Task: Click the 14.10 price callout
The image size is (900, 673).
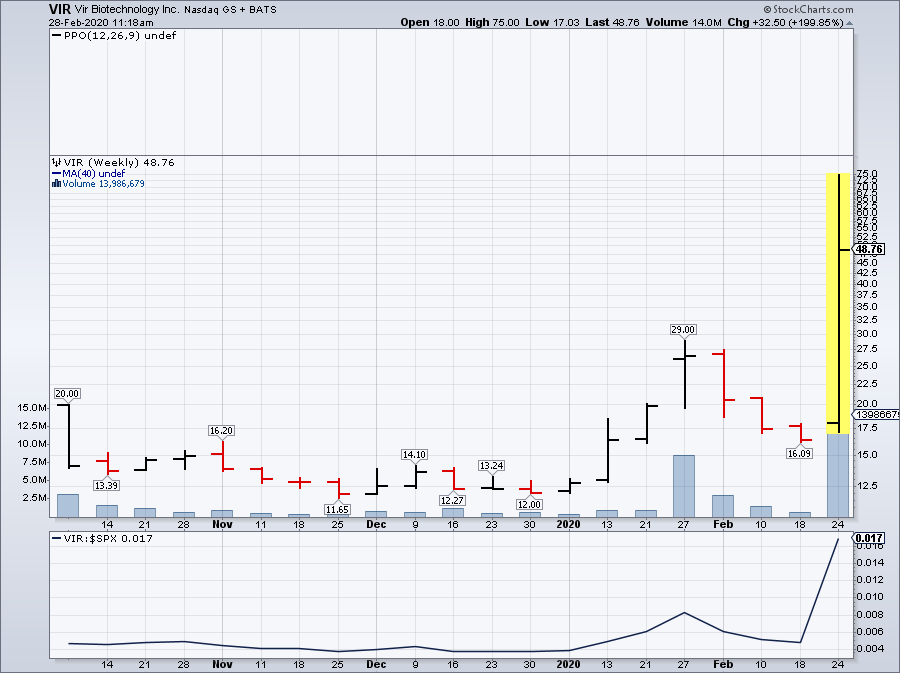Action: coord(414,454)
